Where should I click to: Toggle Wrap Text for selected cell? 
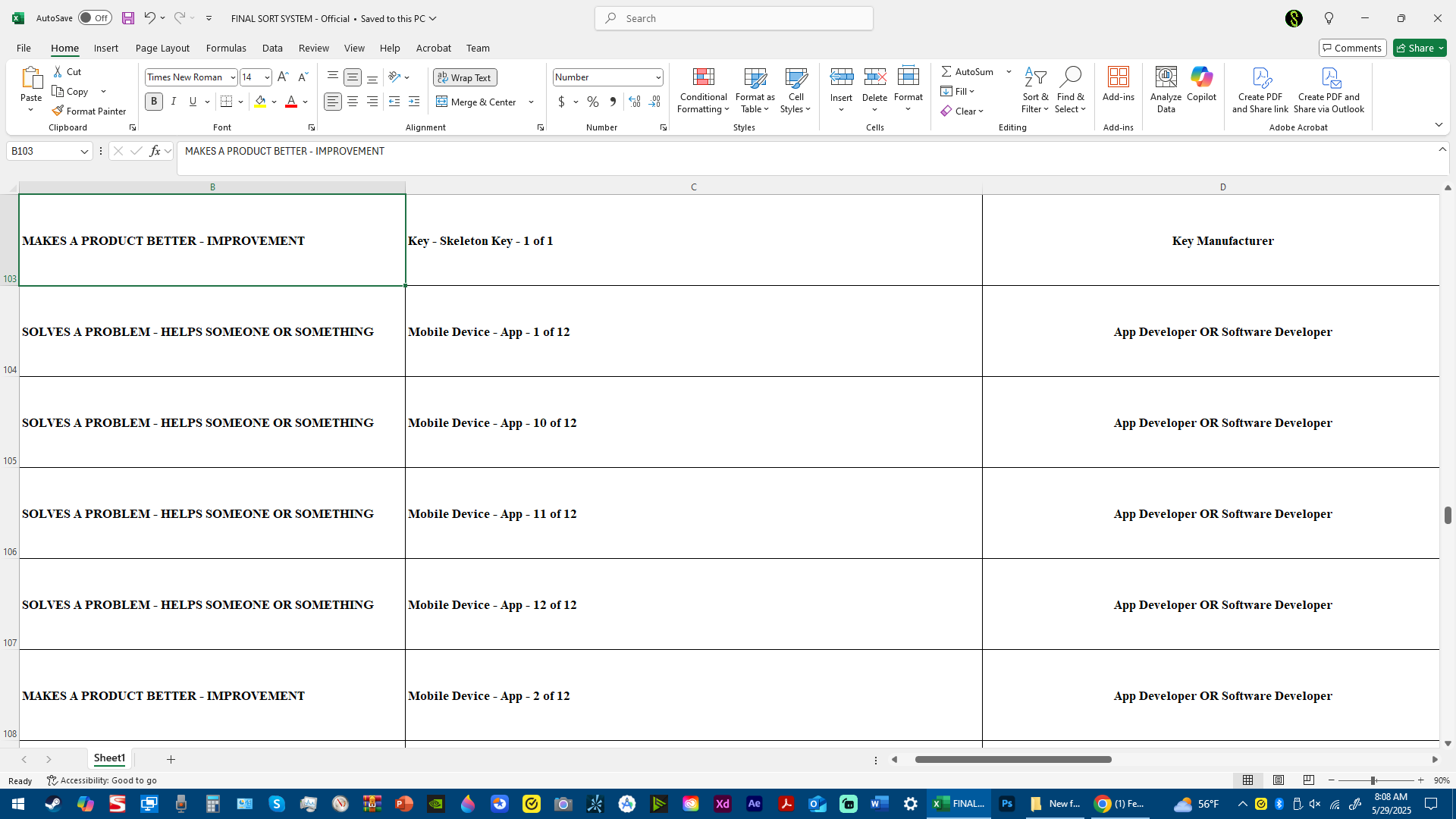pyautogui.click(x=465, y=77)
